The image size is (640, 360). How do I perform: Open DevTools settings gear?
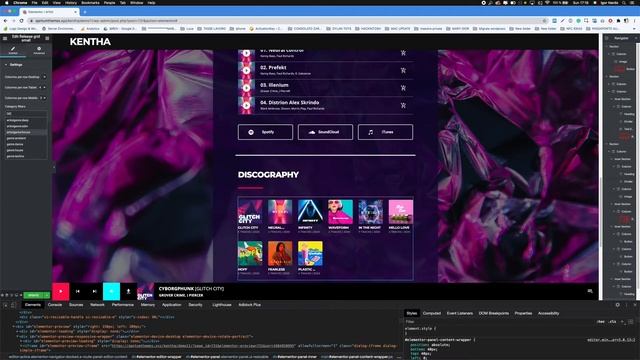coord(618,305)
